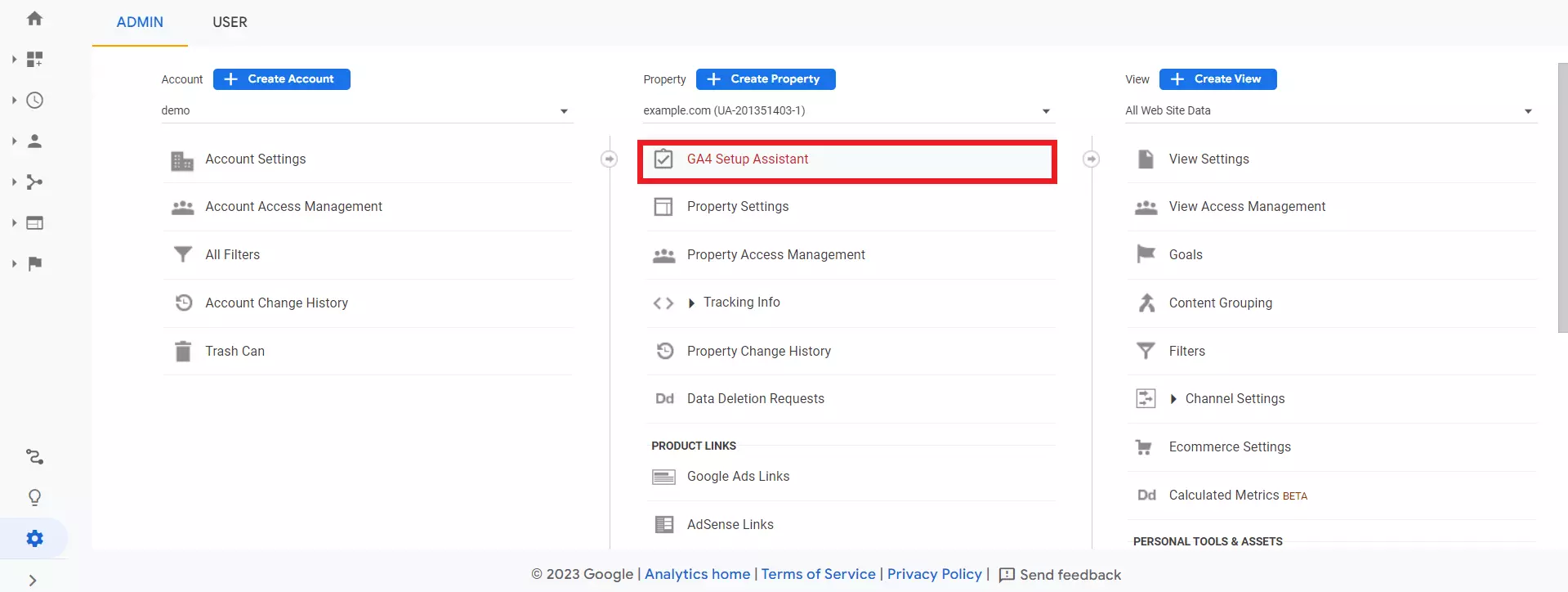Click Send feedback in footer
Viewport: 1568px width, 592px height.
coord(1060,575)
